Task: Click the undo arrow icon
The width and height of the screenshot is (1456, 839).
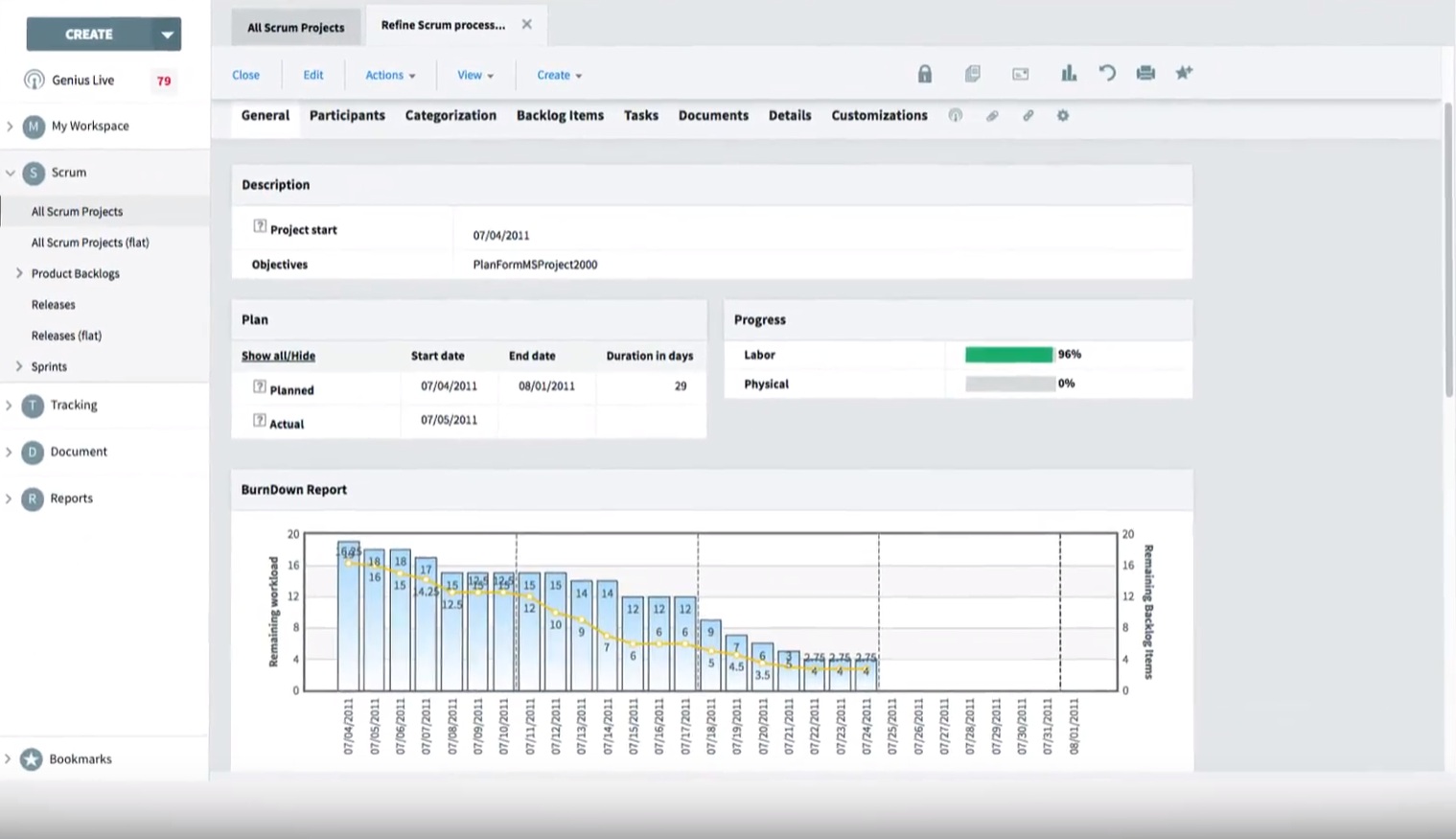Action: (x=1107, y=74)
